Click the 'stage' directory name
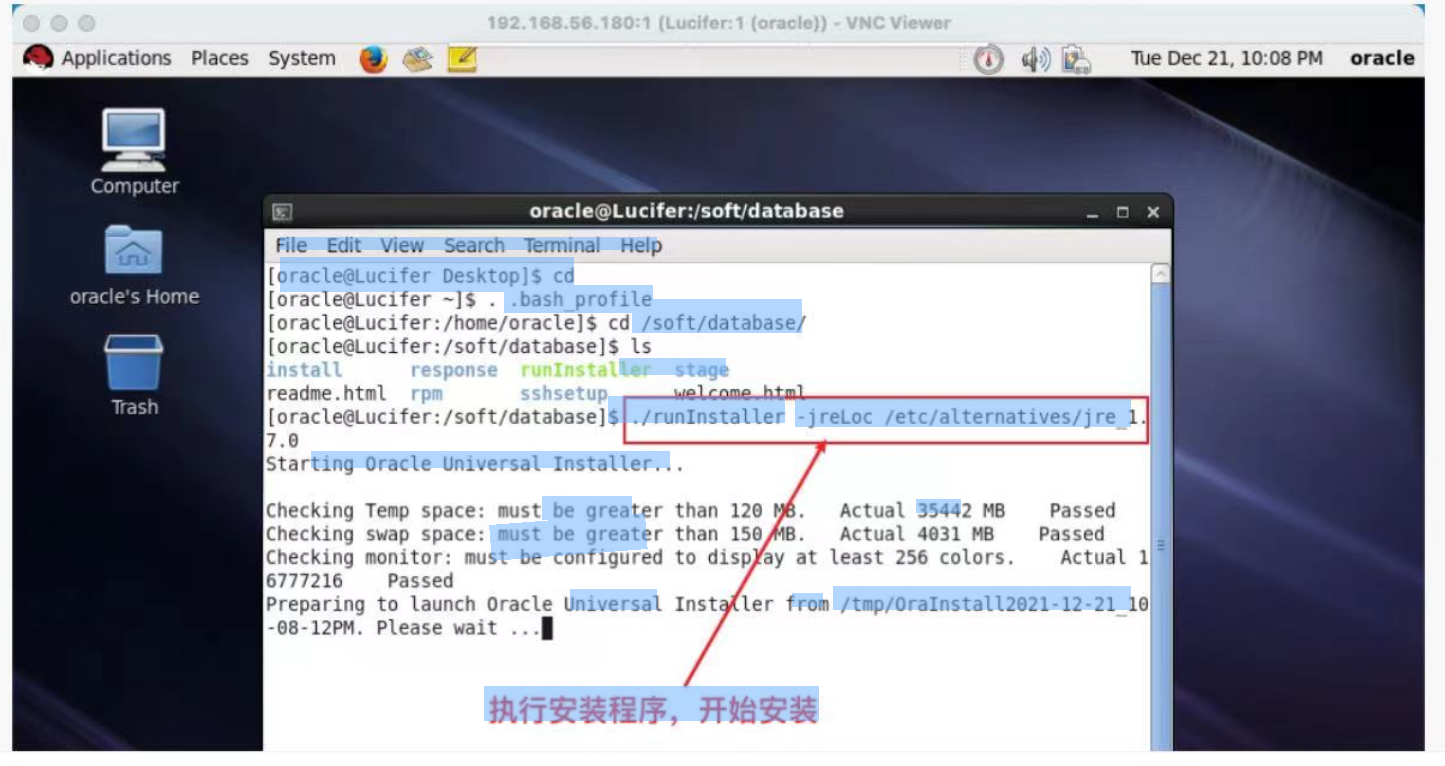This screenshot has width=1445, height=766. [x=701, y=370]
